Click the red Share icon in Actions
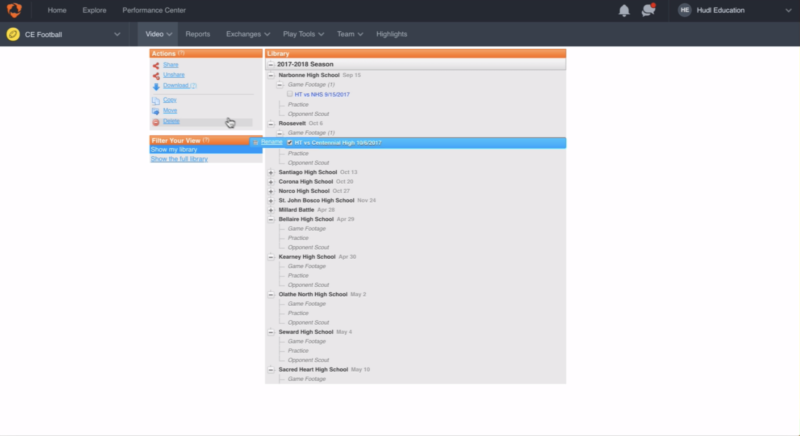Screen dimensions: 800x436 [x=155, y=65]
